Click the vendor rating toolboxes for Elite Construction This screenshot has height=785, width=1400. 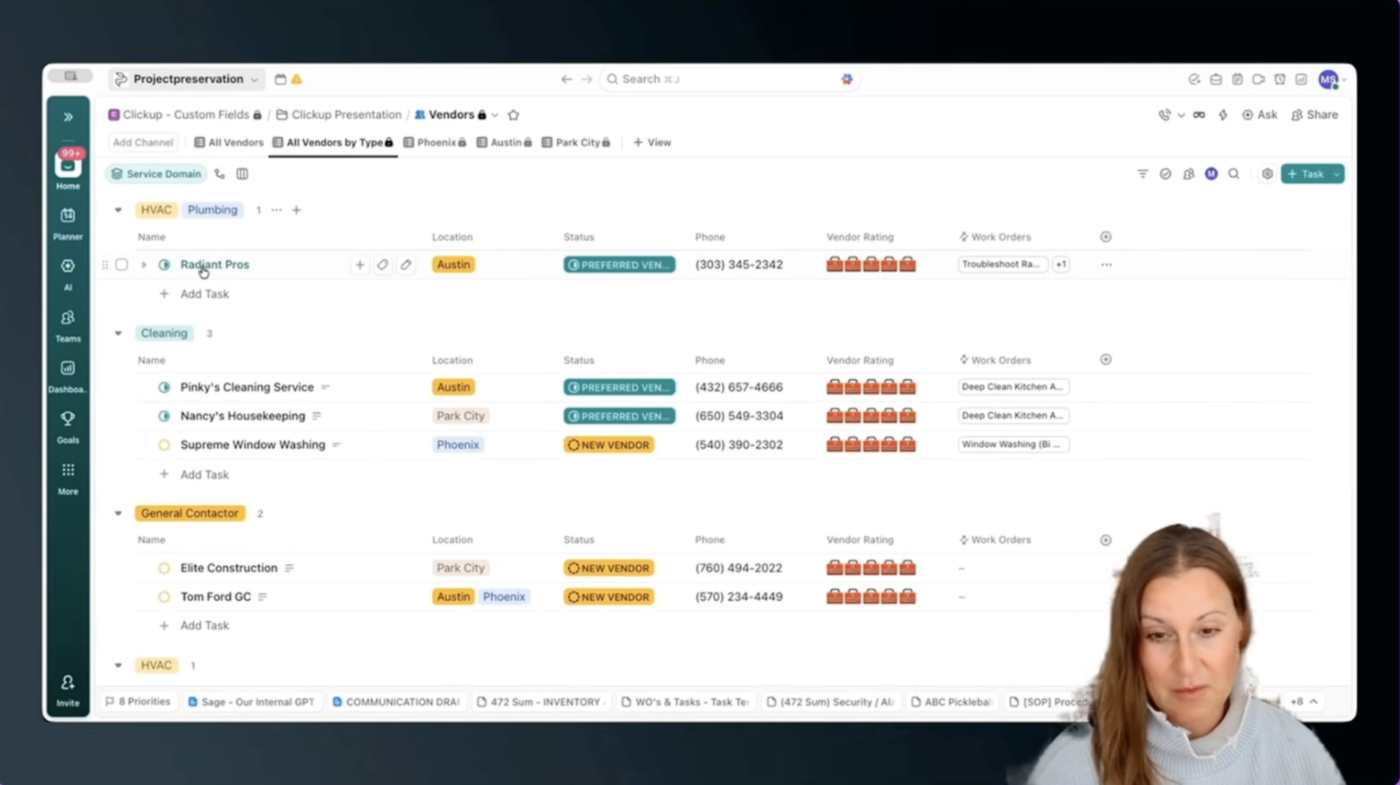871,568
